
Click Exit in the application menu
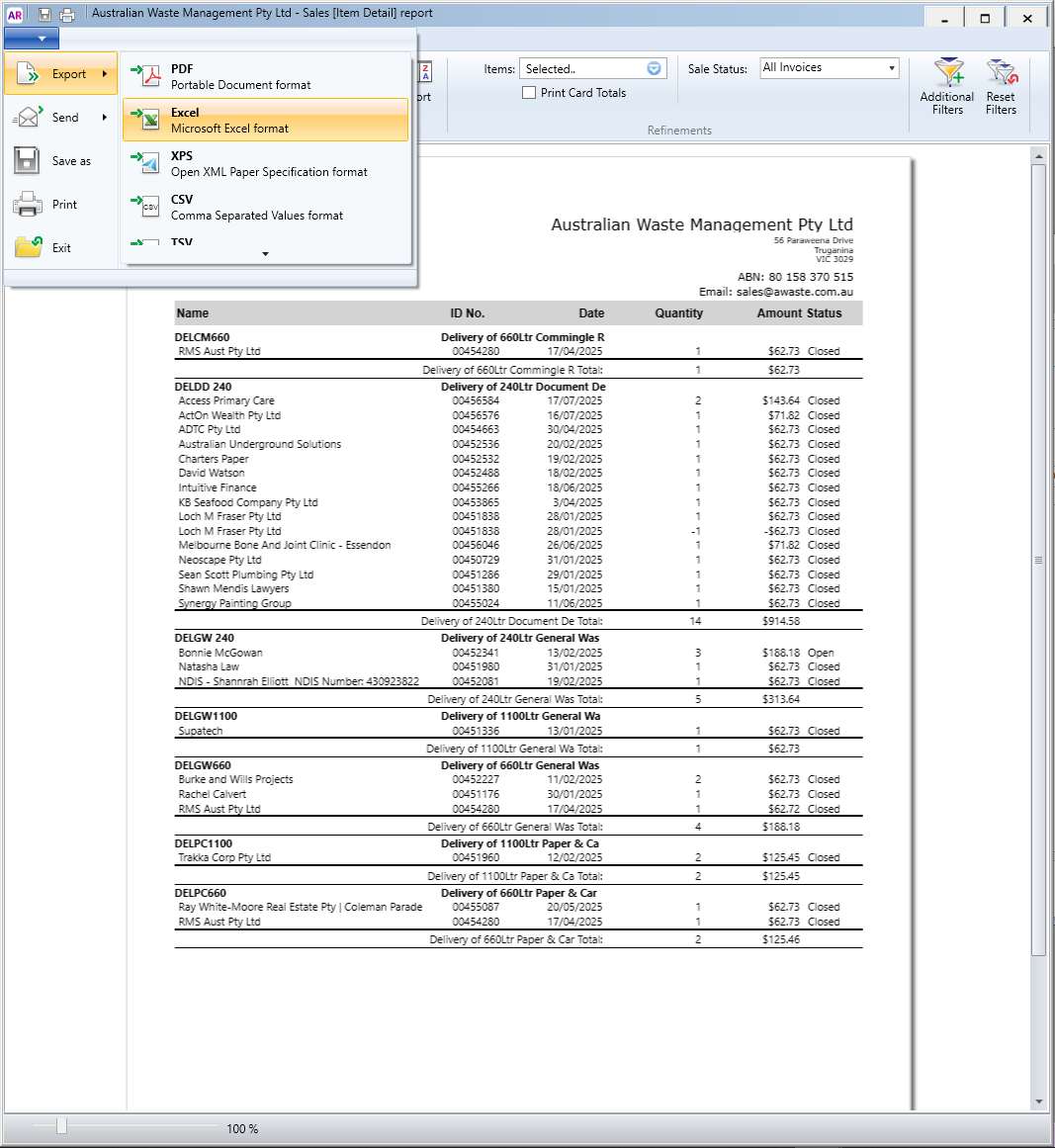pos(60,248)
